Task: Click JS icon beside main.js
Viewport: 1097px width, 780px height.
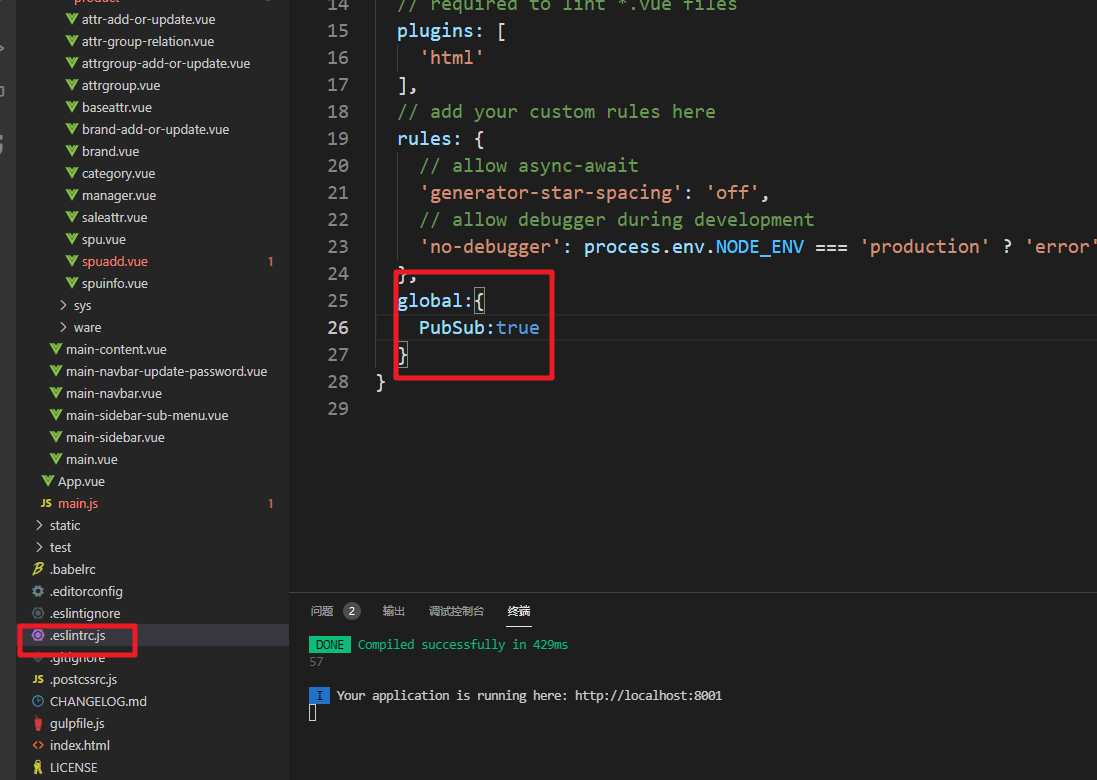Action: (46, 503)
